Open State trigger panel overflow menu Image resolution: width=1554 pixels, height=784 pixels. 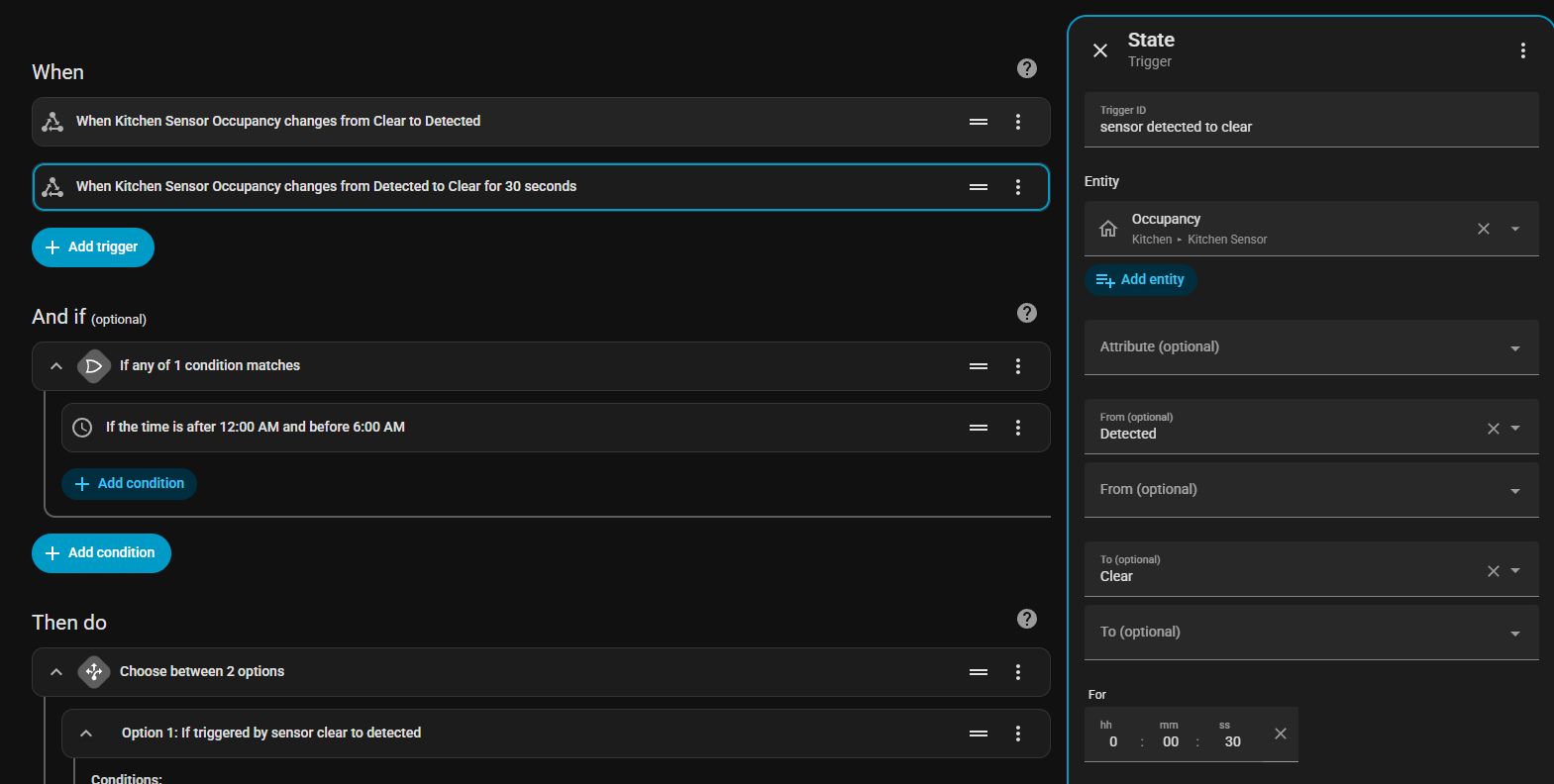click(x=1522, y=50)
